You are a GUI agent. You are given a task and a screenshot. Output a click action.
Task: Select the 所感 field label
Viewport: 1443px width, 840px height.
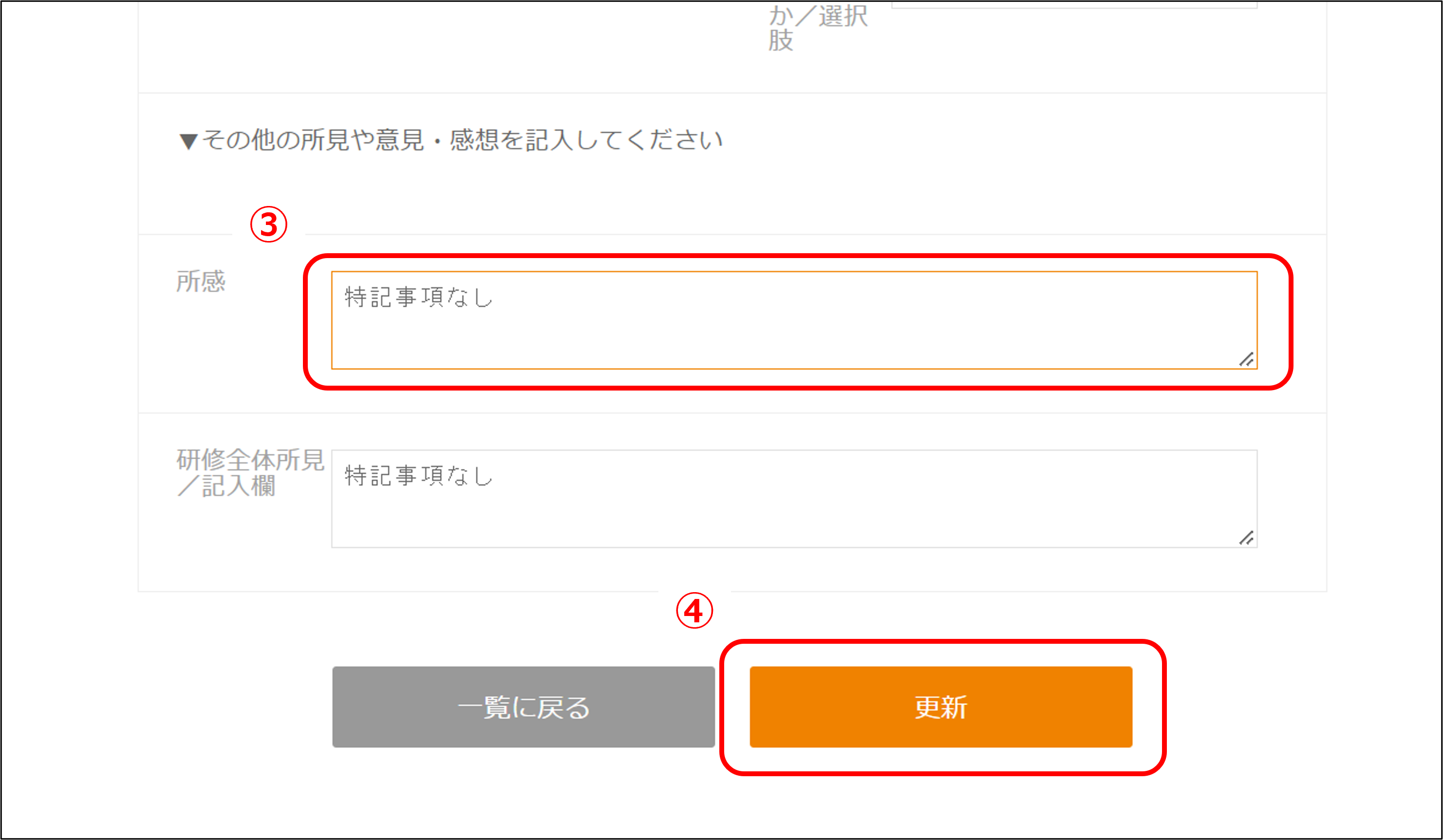(x=201, y=282)
